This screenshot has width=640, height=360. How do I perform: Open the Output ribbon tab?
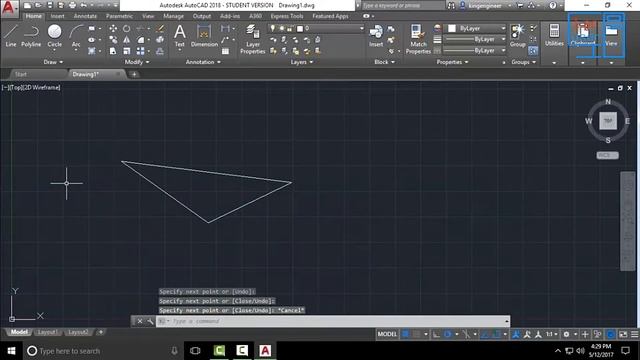[x=202, y=16]
